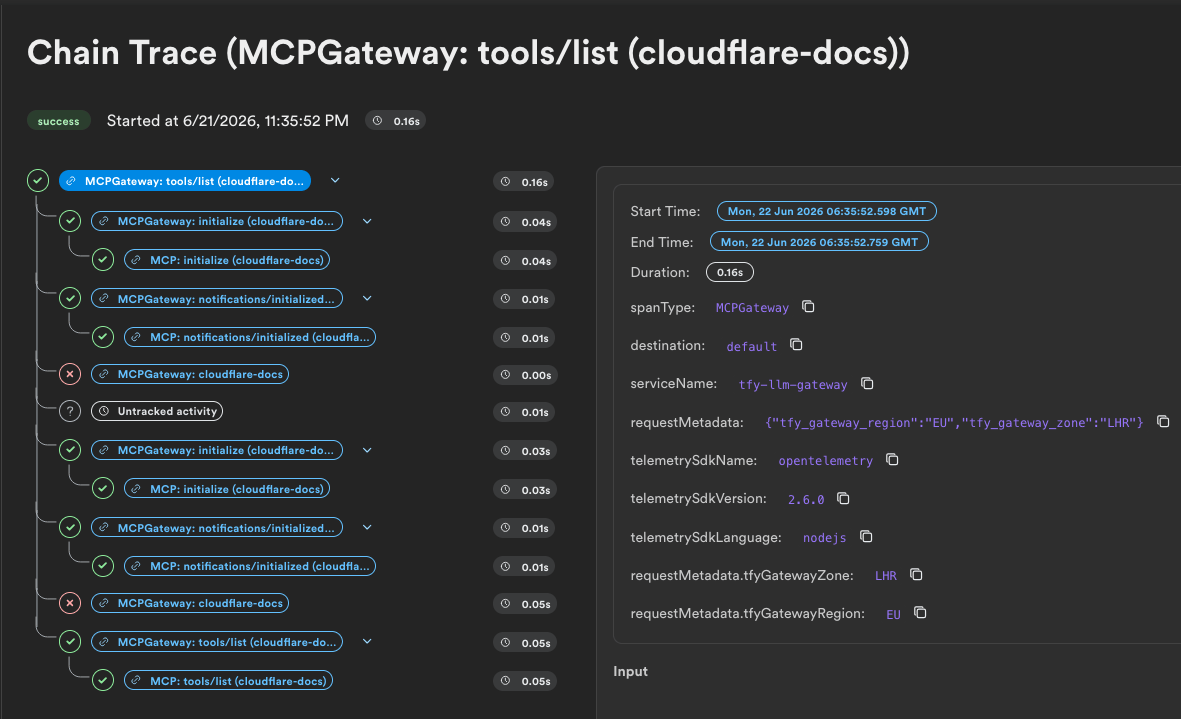Image resolution: width=1181 pixels, height=719 pixels.
Task: Copy the telemetrySdkLanguage nodejs value
Action: click(x=866, y=536)
